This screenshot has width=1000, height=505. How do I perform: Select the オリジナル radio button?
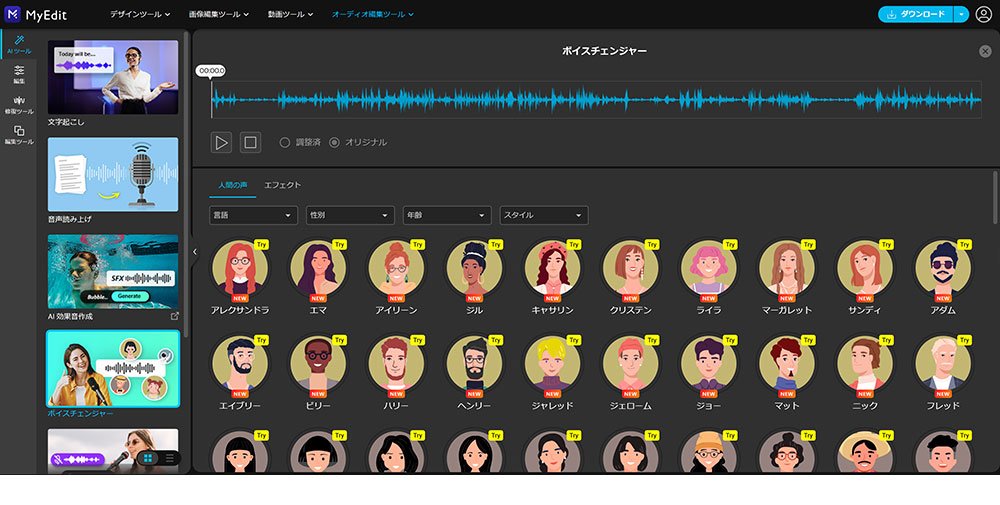(334, 143)
